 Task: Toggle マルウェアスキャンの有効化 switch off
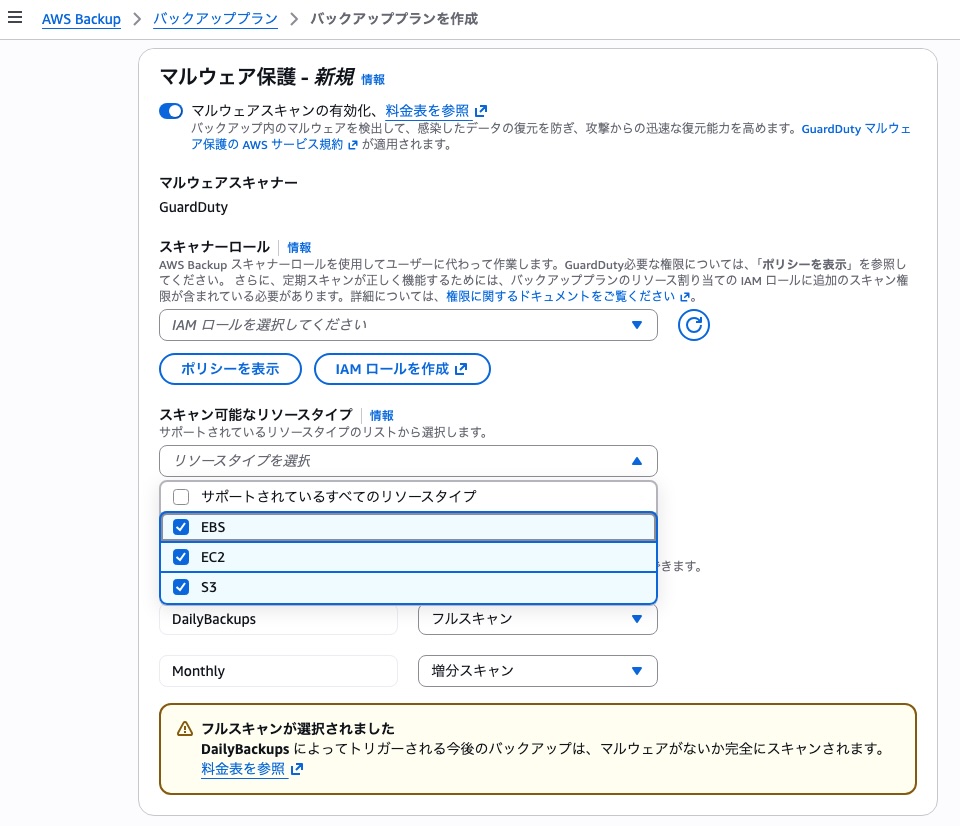point(171,111)
